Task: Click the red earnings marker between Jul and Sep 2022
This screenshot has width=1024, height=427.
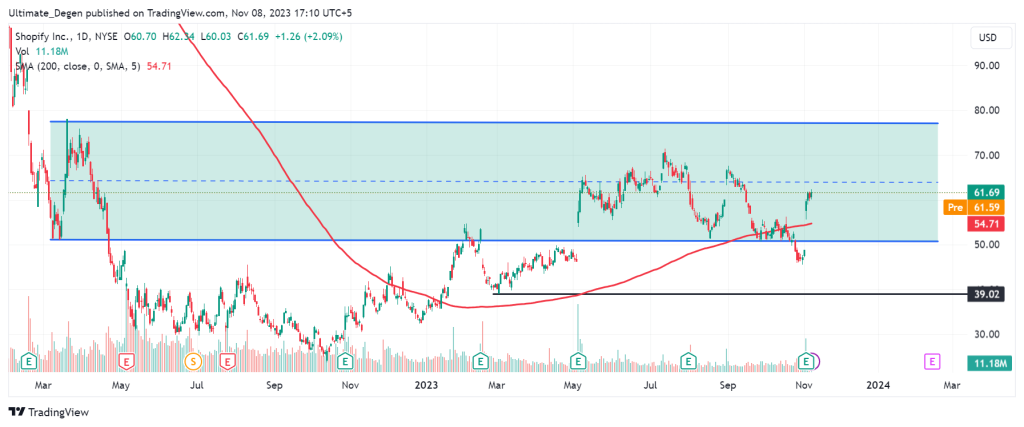Action: (227, 360)
